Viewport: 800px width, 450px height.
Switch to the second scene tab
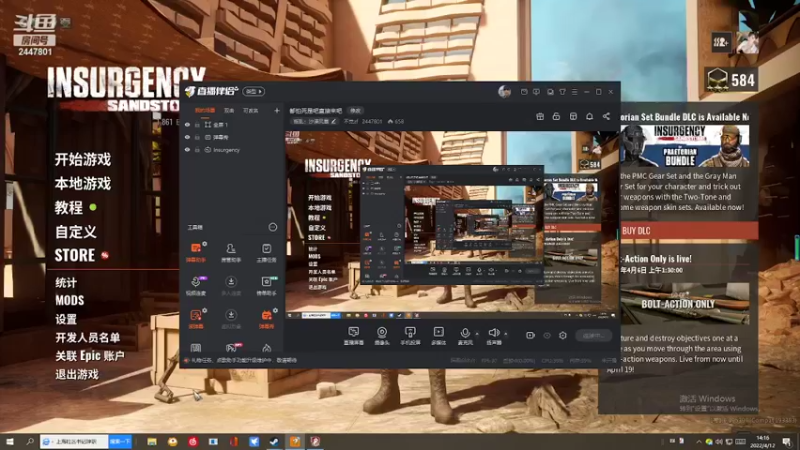click(x=229, y=110)
